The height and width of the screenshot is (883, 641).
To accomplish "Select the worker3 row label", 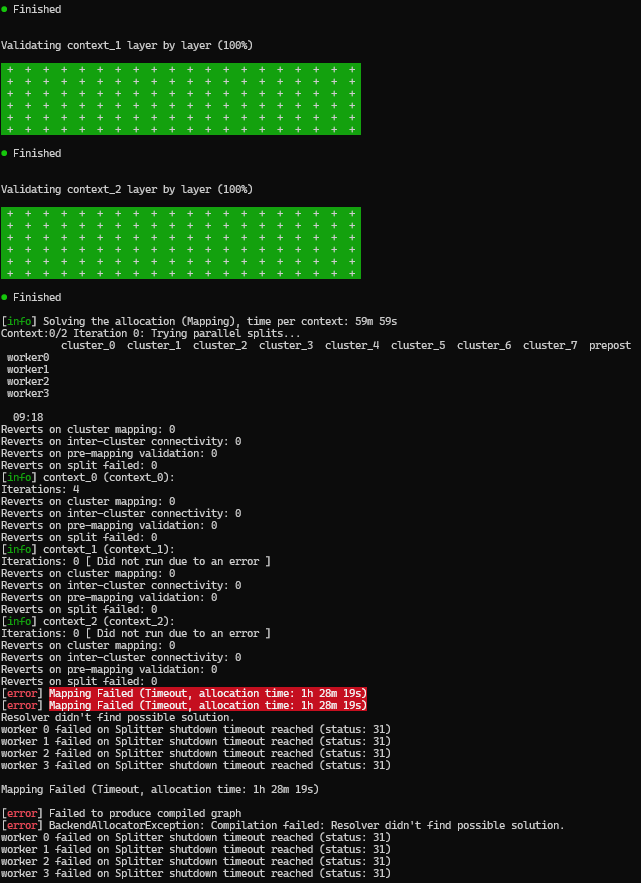I will 28,393.
